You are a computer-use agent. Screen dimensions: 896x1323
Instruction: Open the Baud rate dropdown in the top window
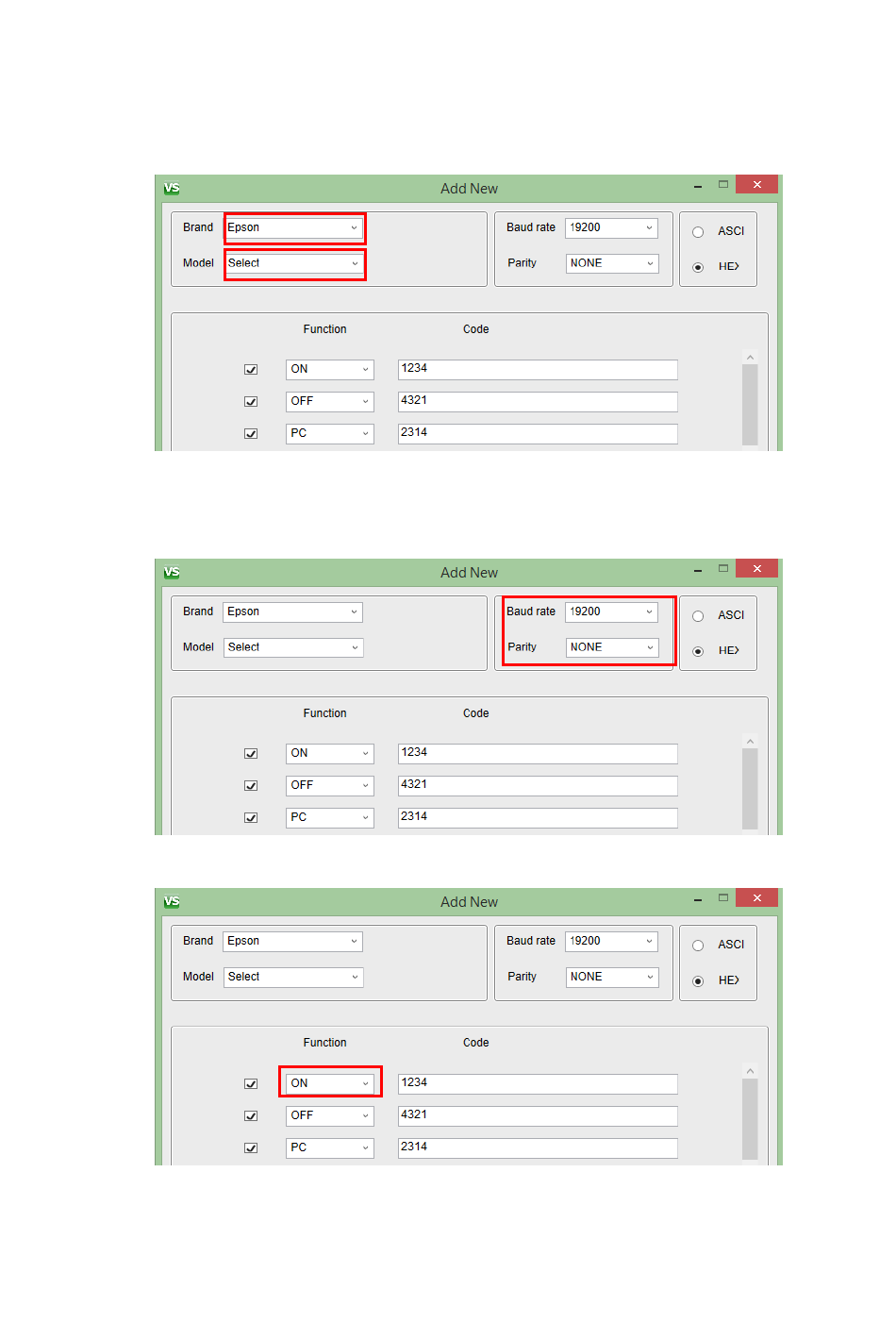click(x=611, y=227)
